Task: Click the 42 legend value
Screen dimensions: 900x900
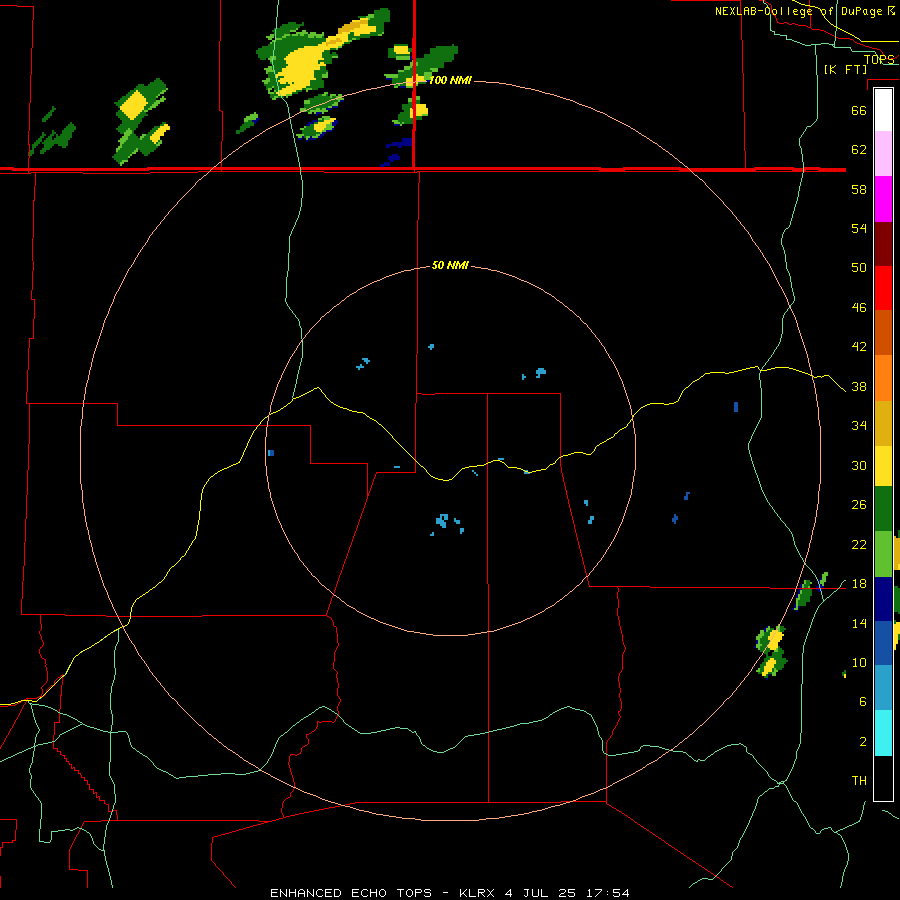Action: 859,347
